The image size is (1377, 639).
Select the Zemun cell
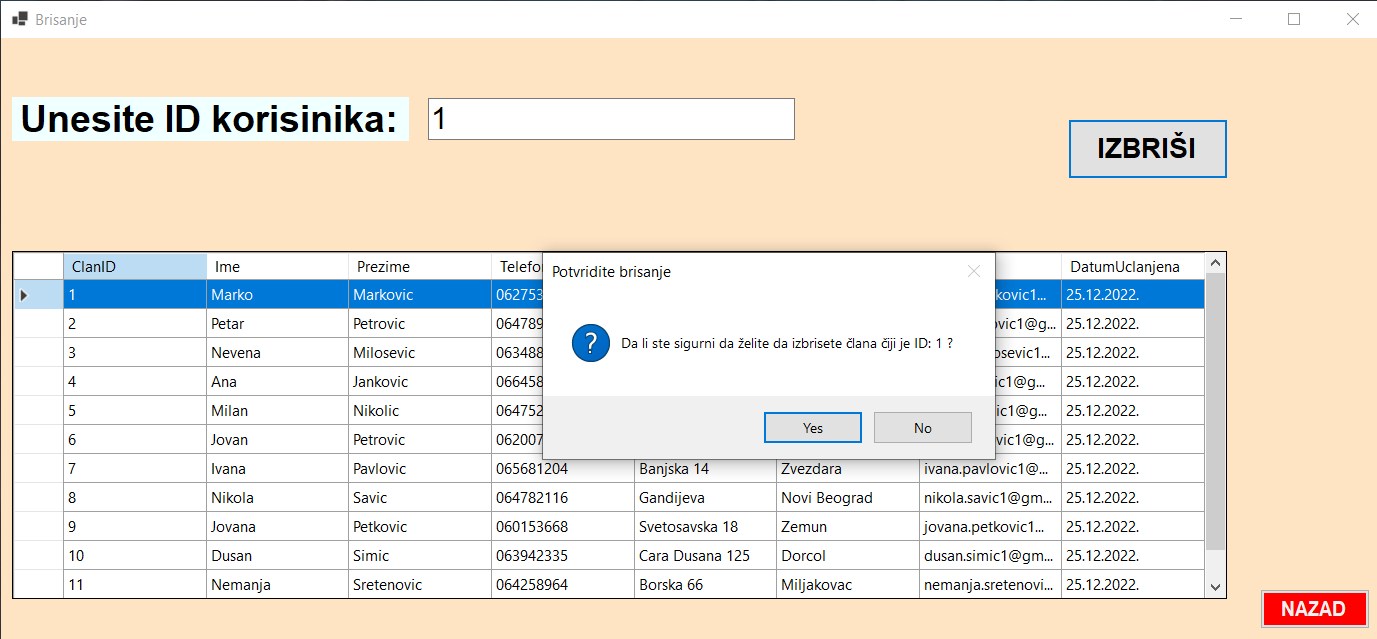click(x=848, y=527)
